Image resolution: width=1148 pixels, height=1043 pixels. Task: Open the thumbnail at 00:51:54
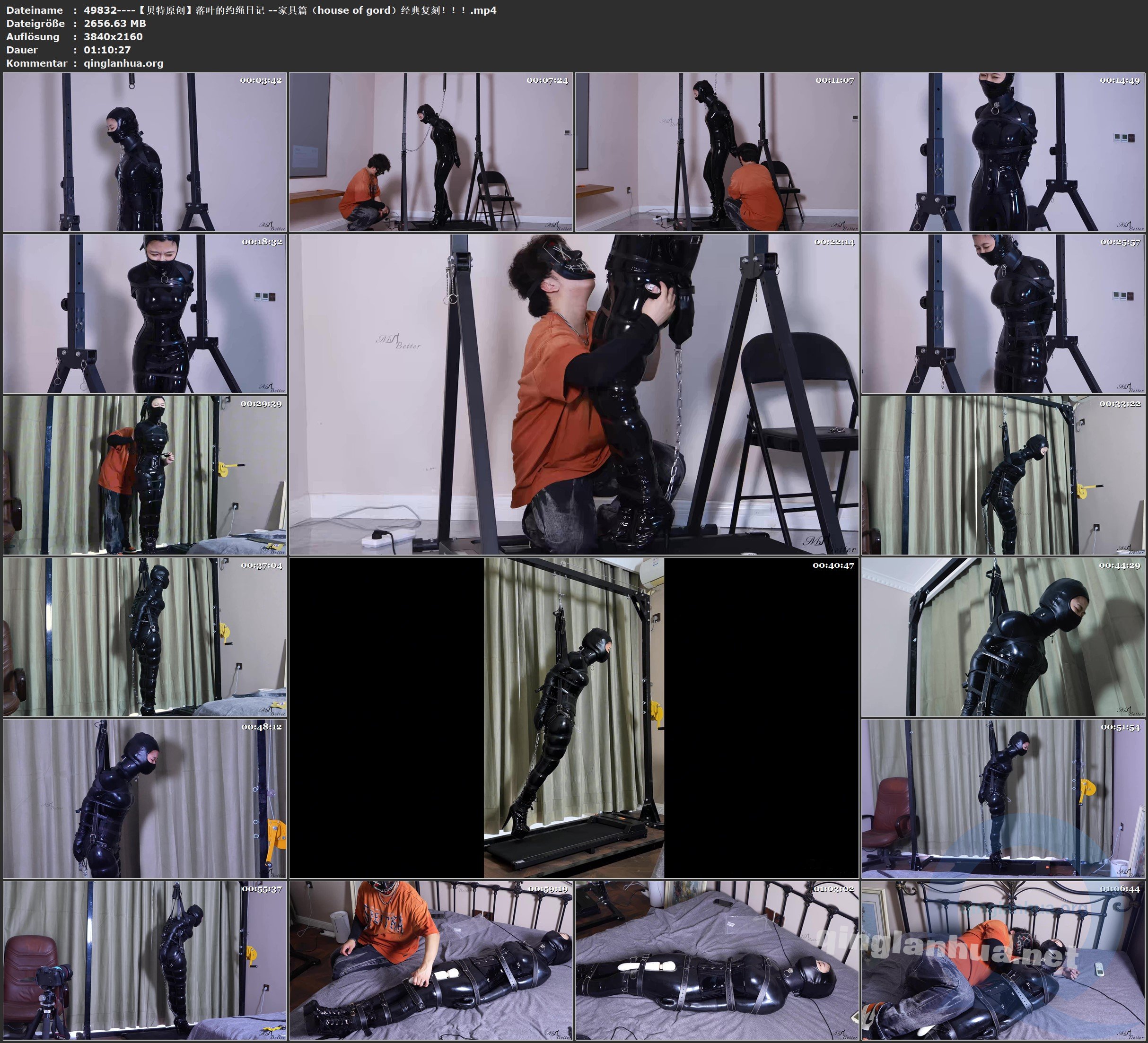tap(1003, 799)
